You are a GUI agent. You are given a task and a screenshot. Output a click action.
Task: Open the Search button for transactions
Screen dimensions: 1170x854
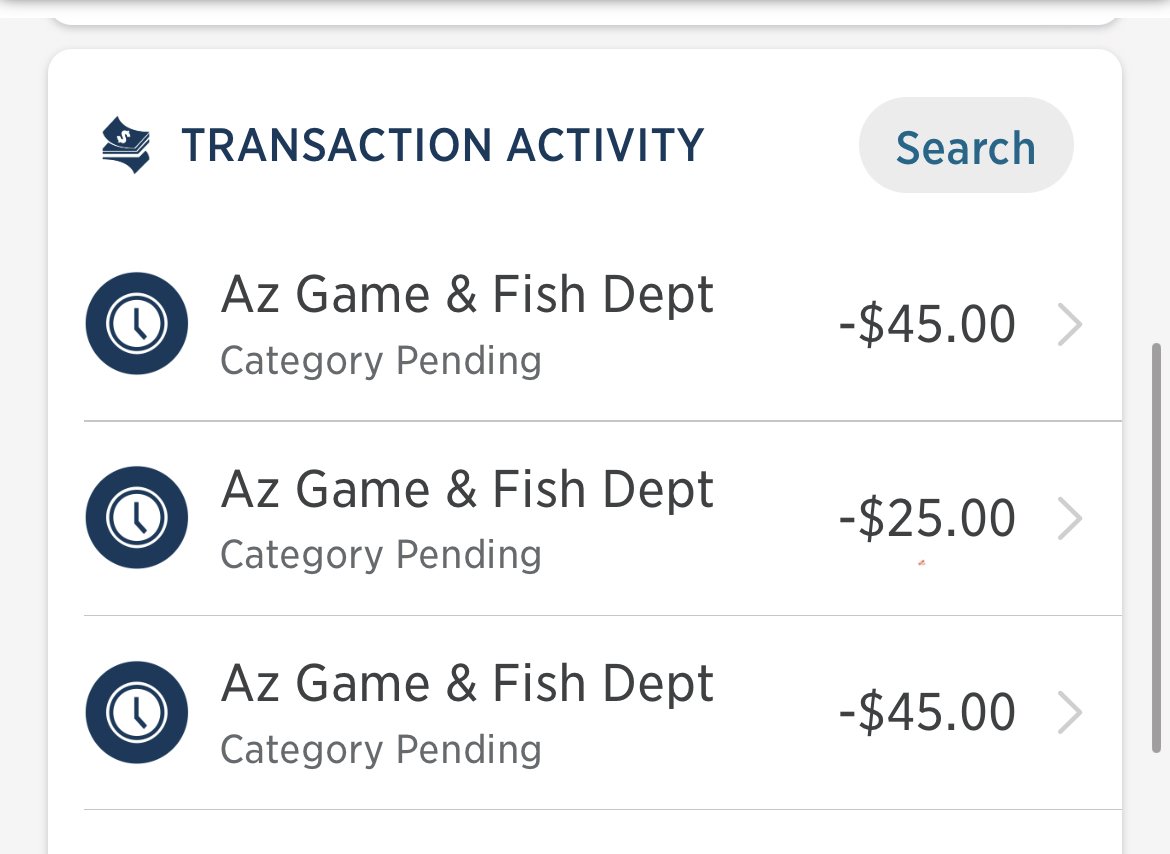[x=966, y=145]
